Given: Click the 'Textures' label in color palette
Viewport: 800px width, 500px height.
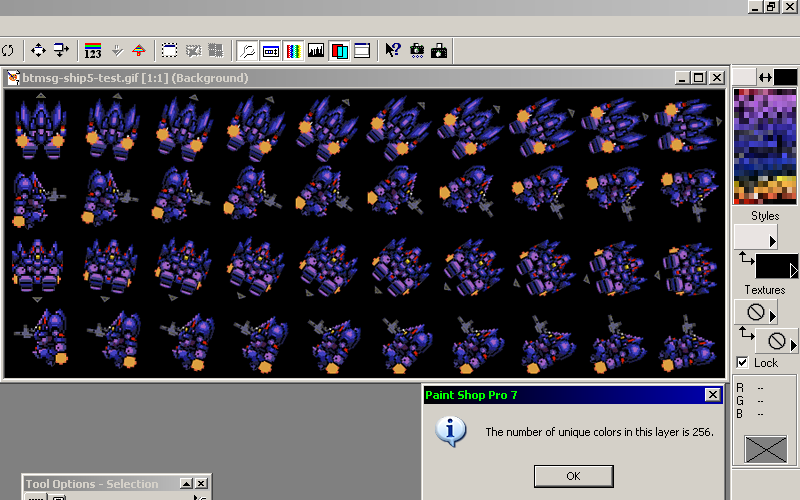Looking at the screenshot, I should pyautogui.click(x=765, y=290).
